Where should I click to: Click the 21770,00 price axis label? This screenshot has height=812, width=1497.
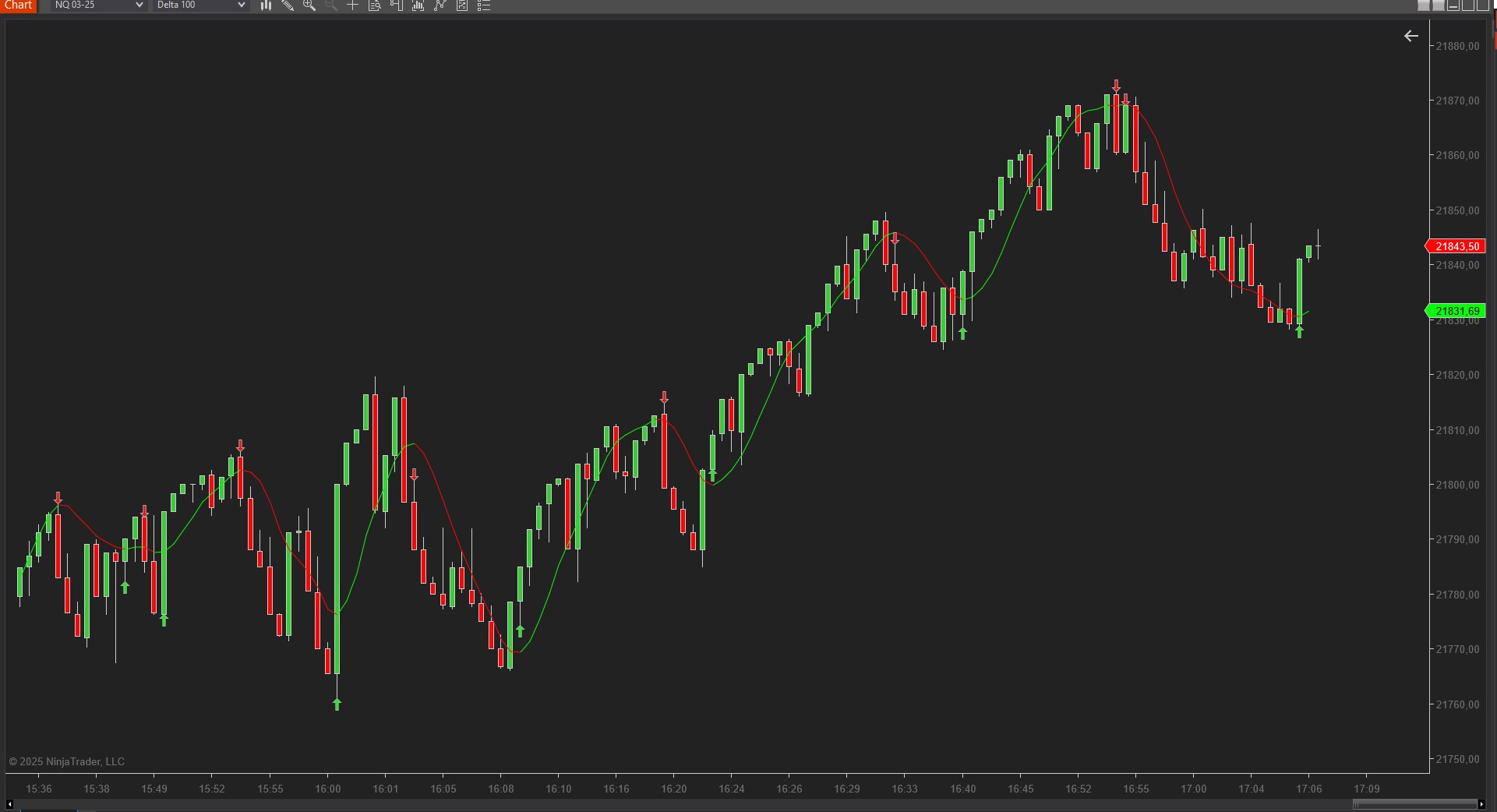click(1457, 649)
